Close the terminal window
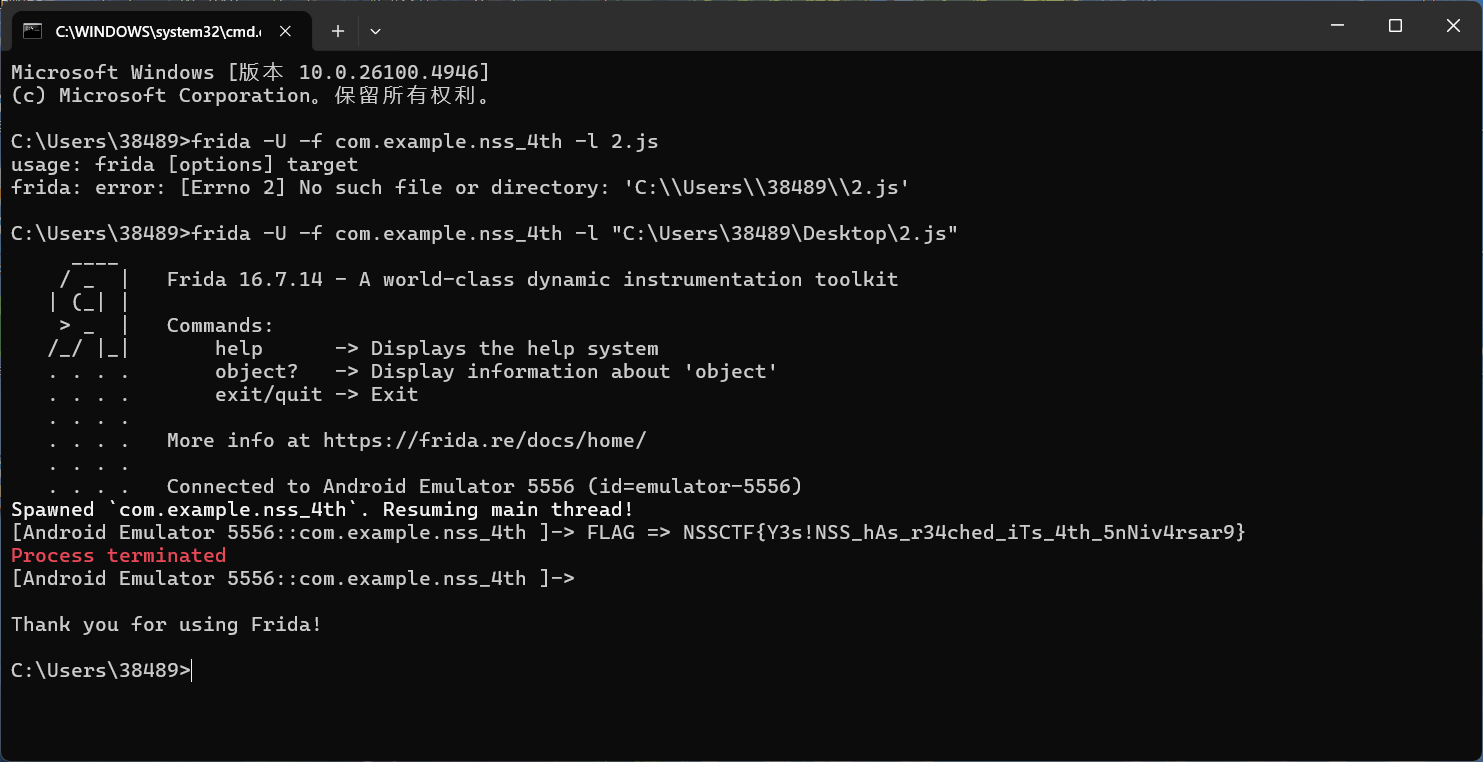The image size is (1483, 762). point(1453,26)
